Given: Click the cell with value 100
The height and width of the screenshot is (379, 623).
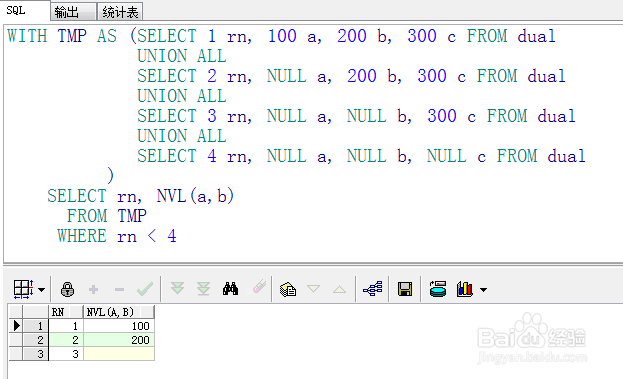Looking at the screenshot, I should pyautogui.click(x=118, y=326).
